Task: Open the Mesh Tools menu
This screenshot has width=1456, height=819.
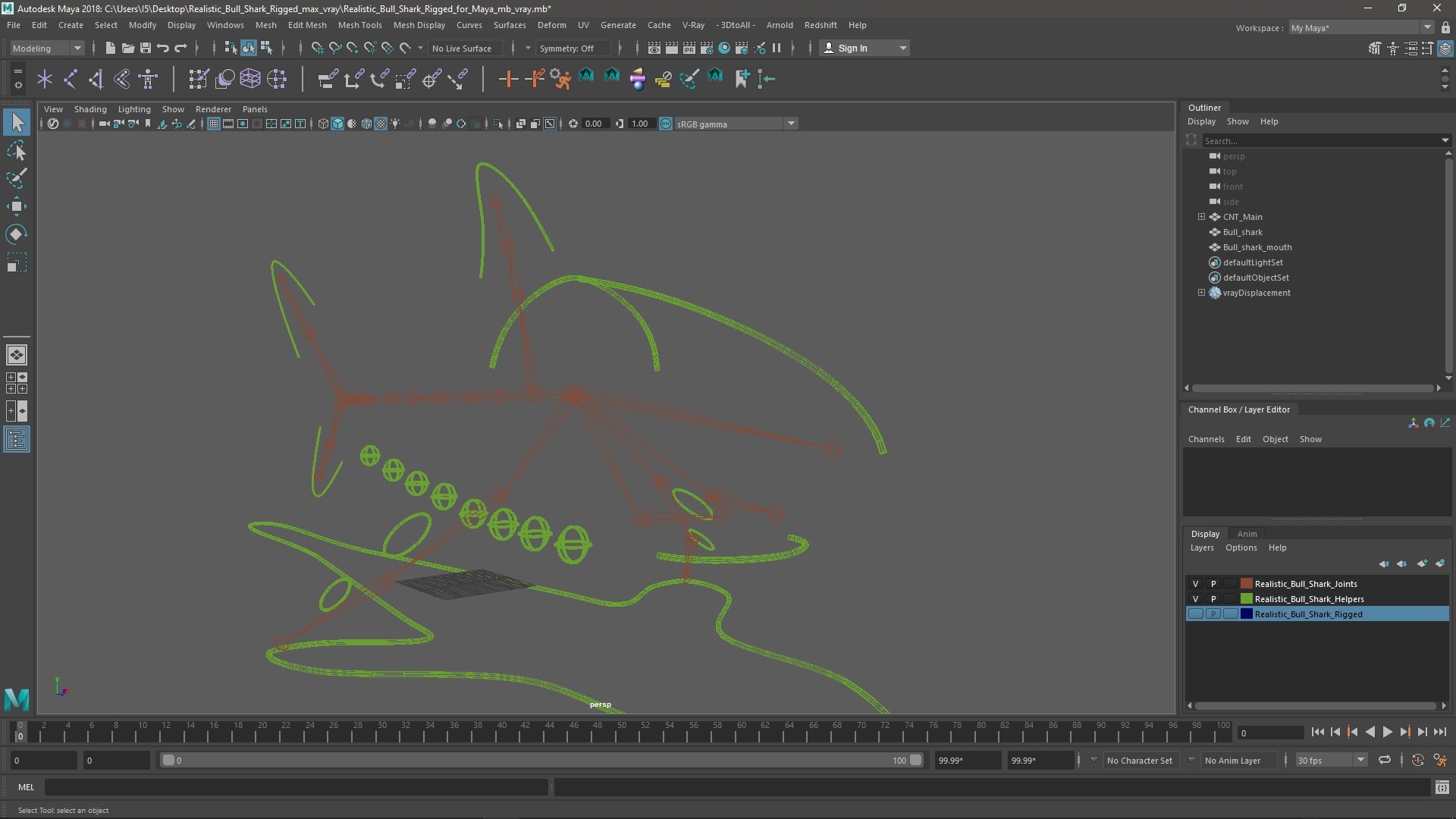Action: (x=359, y=25)
